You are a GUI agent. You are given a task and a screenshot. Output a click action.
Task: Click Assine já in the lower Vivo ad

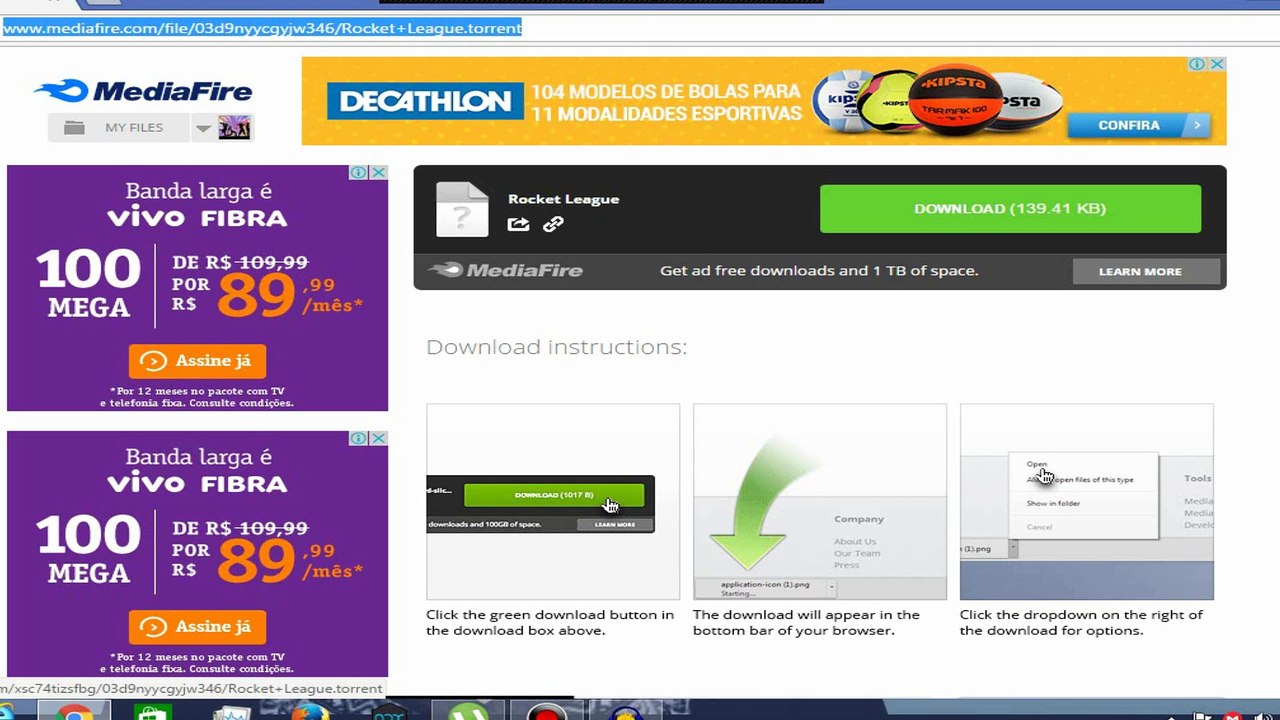(197, 627)
